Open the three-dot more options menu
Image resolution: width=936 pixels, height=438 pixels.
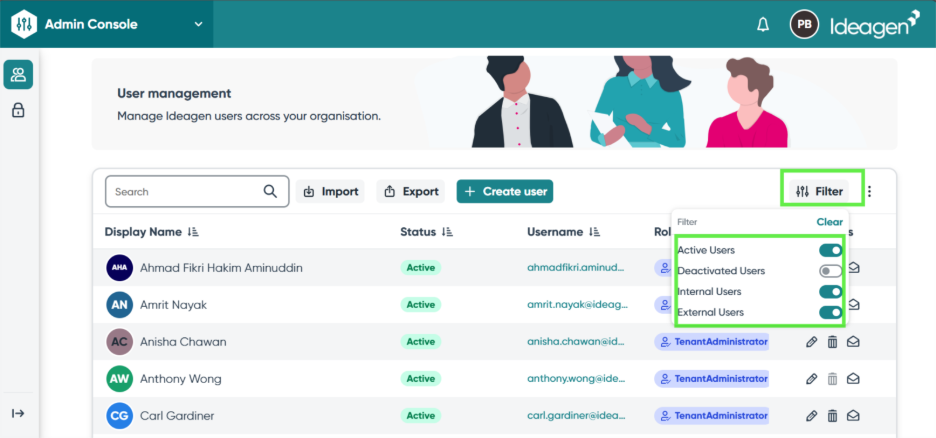[x=869, y=192]
